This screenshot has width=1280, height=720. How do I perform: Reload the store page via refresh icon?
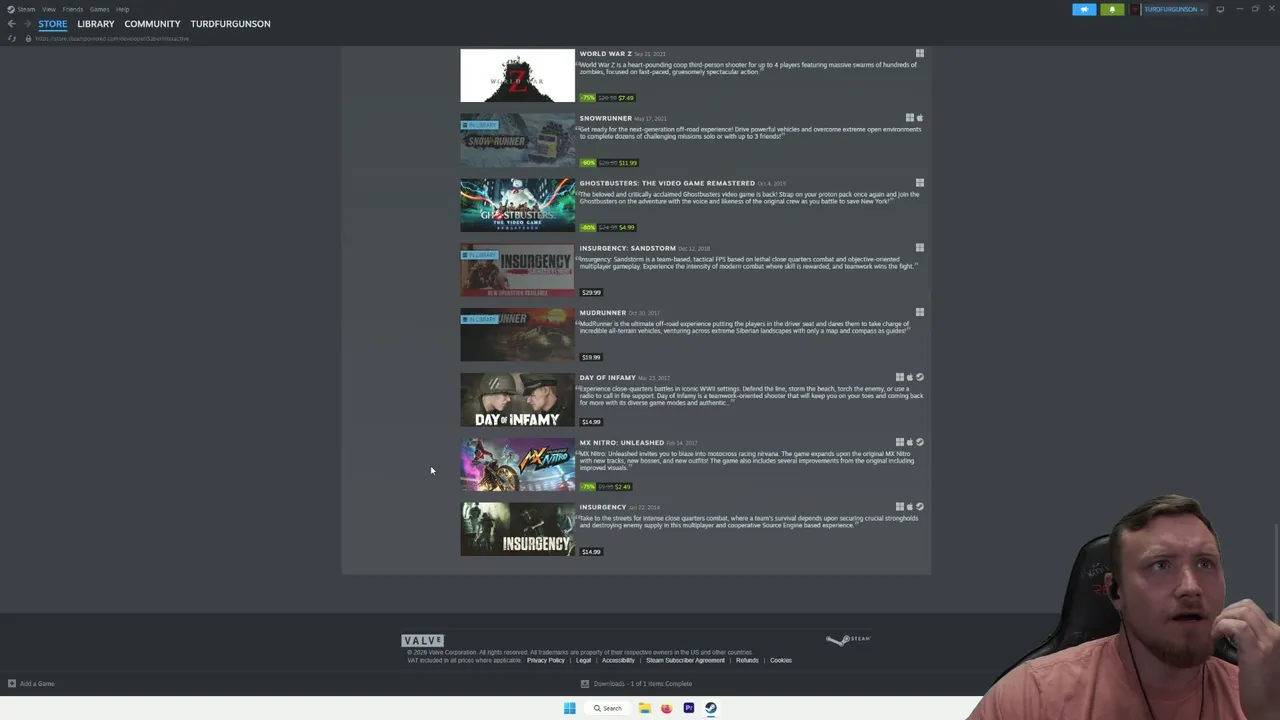[12, 38]
